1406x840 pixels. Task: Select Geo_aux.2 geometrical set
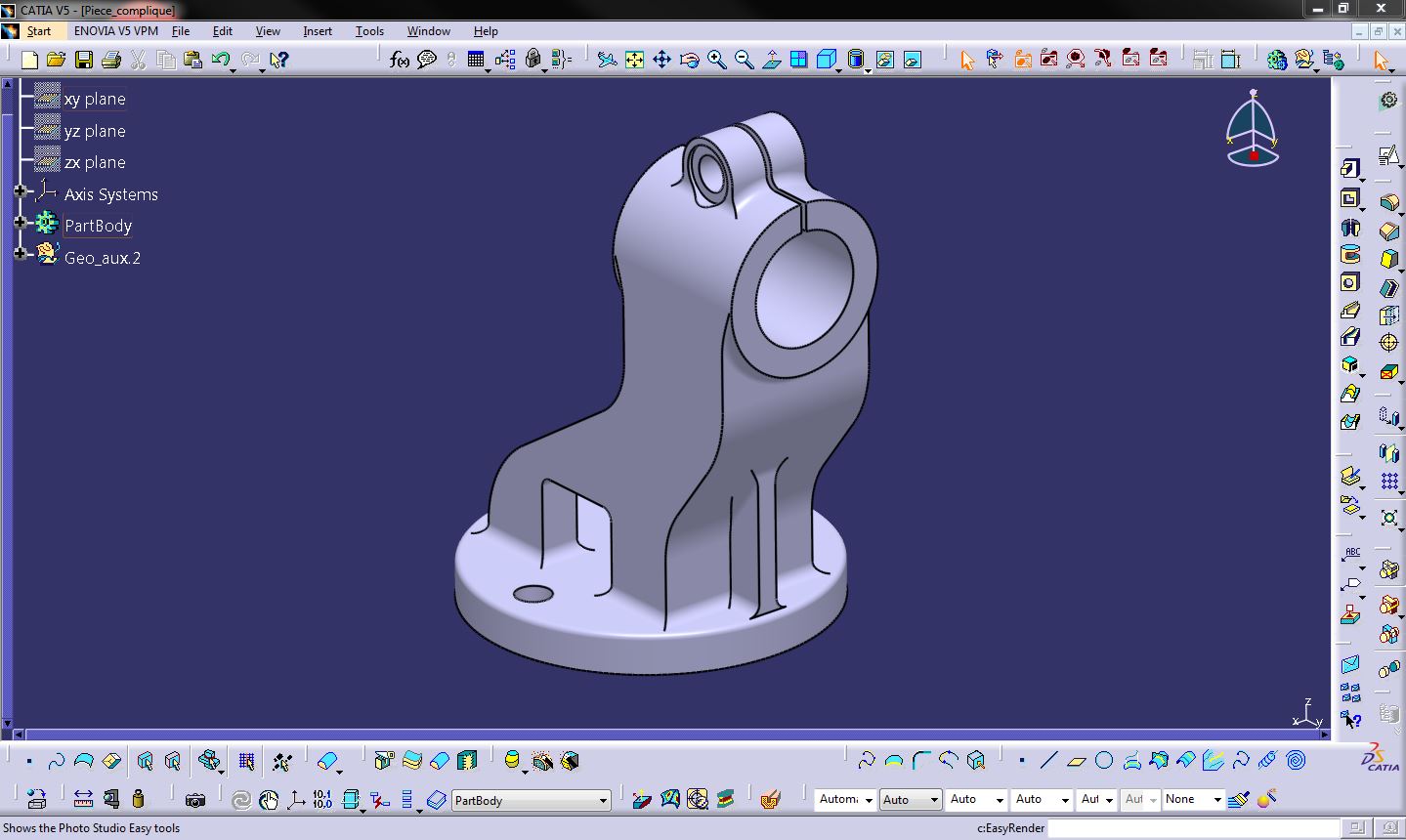tap(103, 258)
